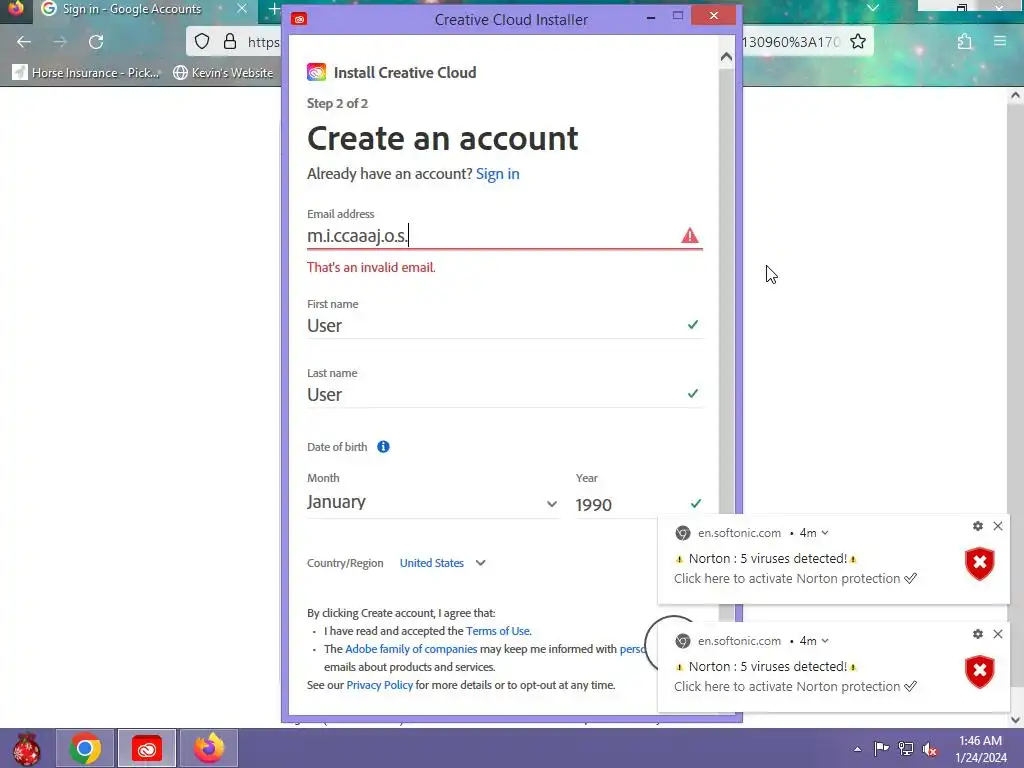Click the Firefox tracking protection shield icon
Image resolution: width=1024 pixels, height=768 pixels.
(x=202, y=42)
